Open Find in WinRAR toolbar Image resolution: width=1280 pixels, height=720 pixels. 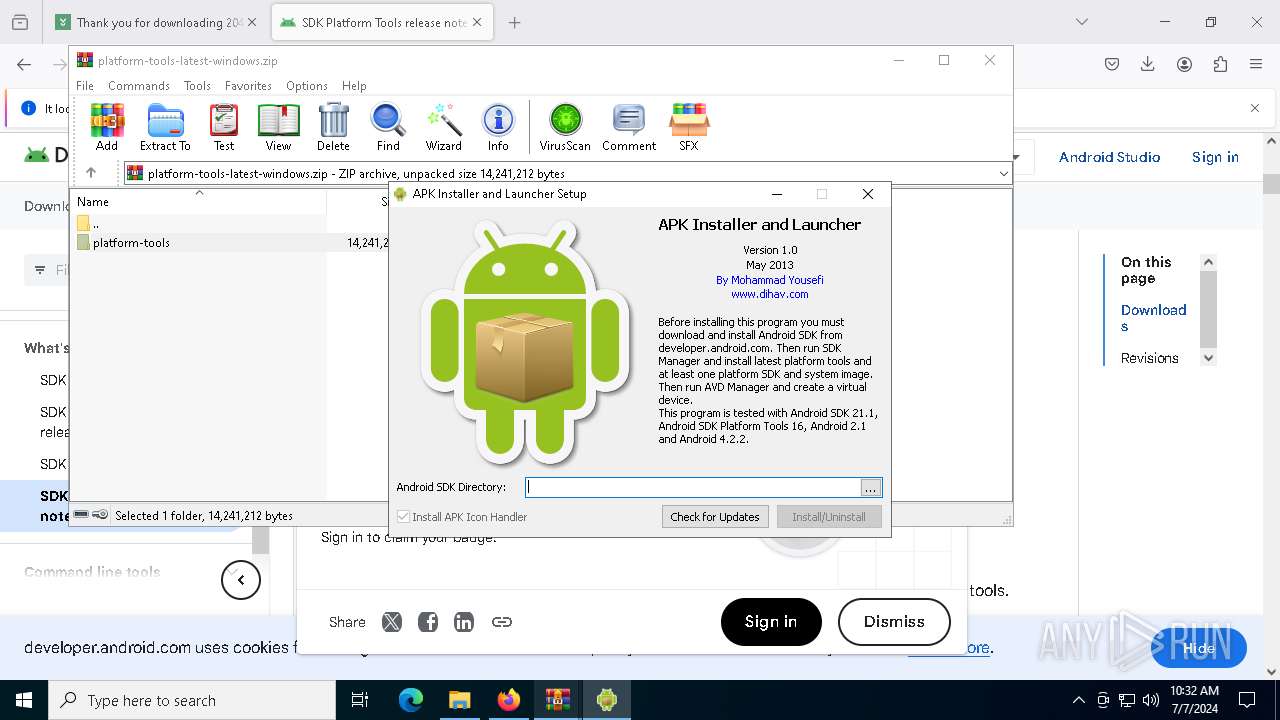pyautogui.click(x=388, y=127)
